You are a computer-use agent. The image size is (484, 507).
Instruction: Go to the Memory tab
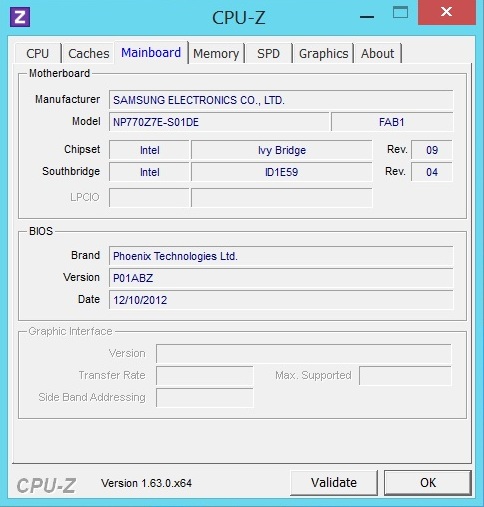tap(216, 53)
